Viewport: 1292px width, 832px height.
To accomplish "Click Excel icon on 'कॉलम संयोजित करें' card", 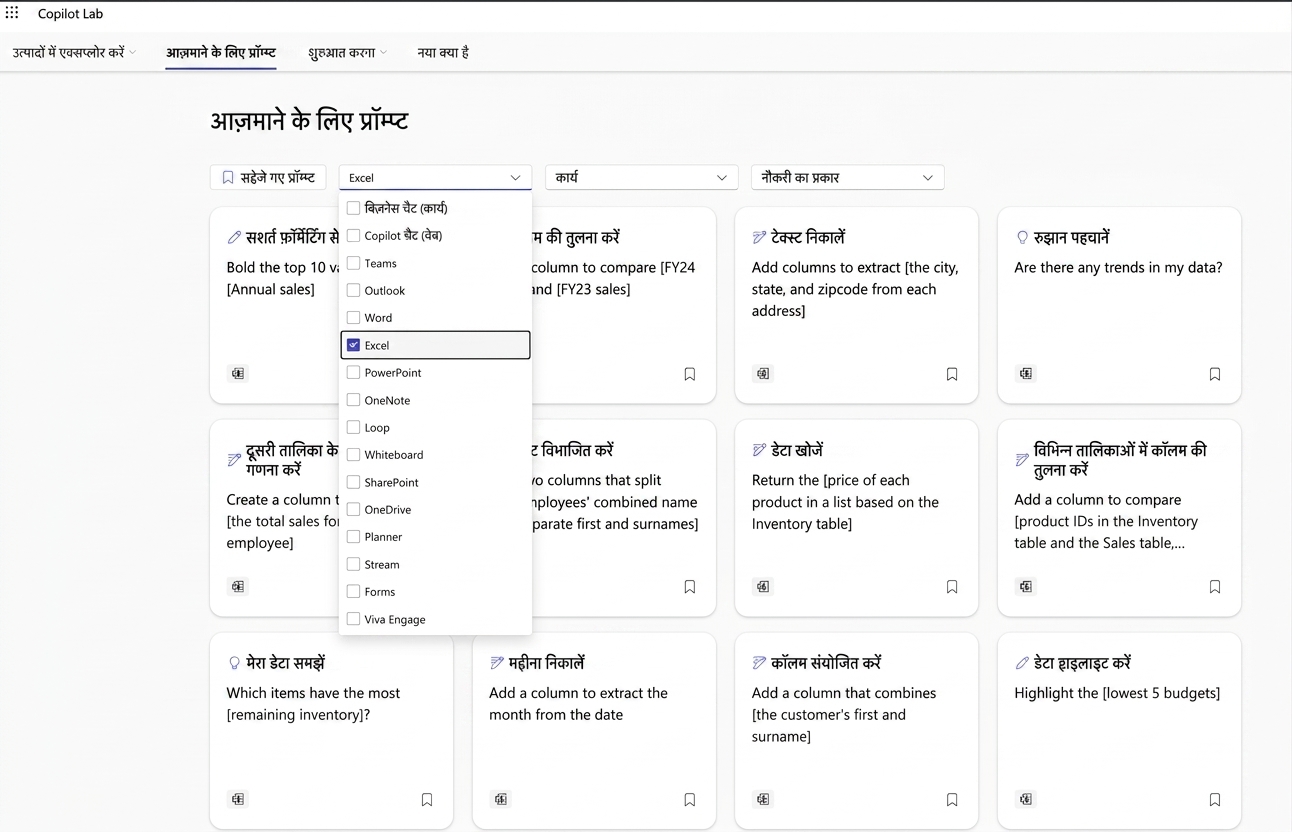I will [763, 800].
